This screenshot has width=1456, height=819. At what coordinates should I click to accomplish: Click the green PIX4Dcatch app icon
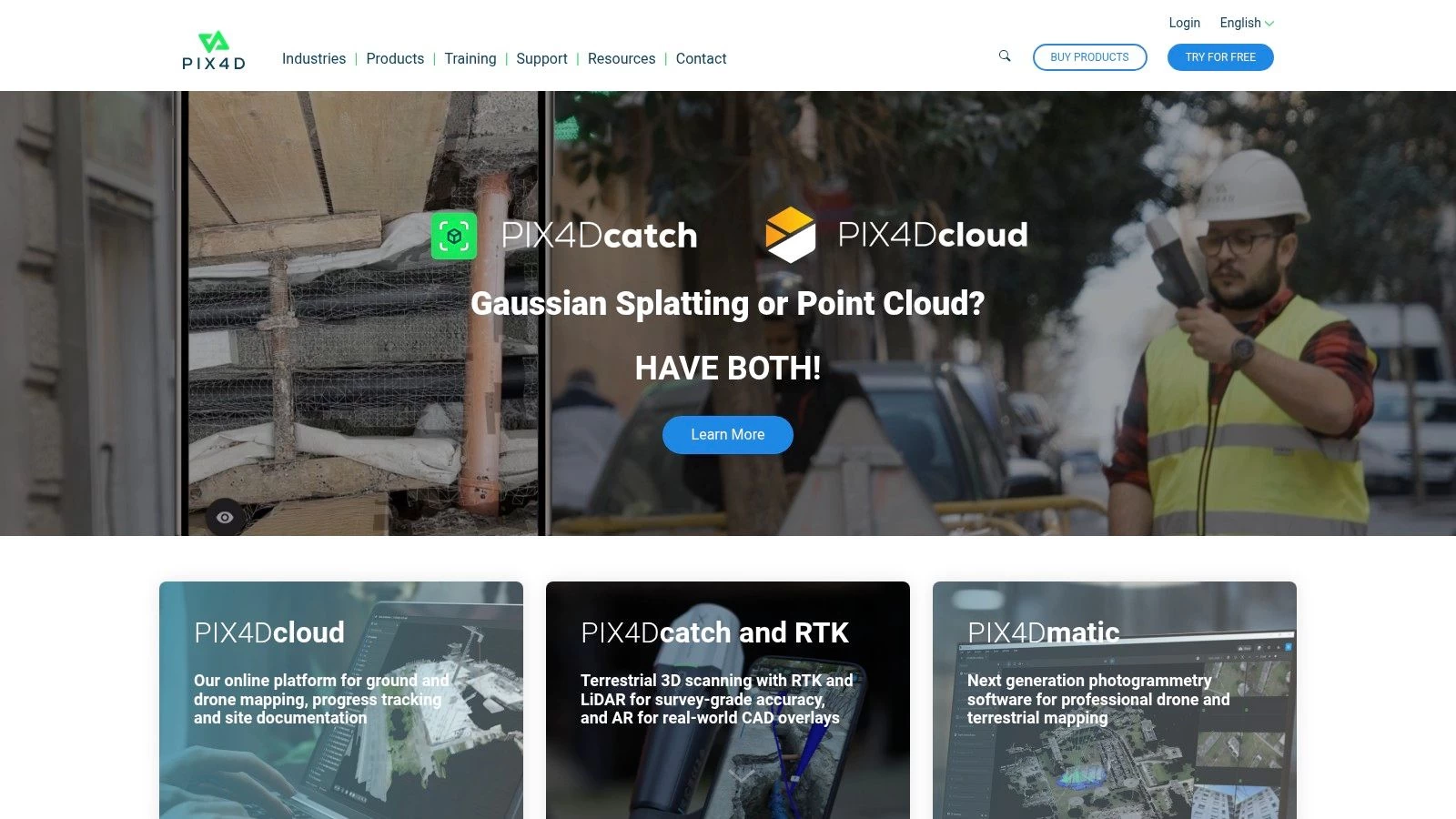point(454,236)
